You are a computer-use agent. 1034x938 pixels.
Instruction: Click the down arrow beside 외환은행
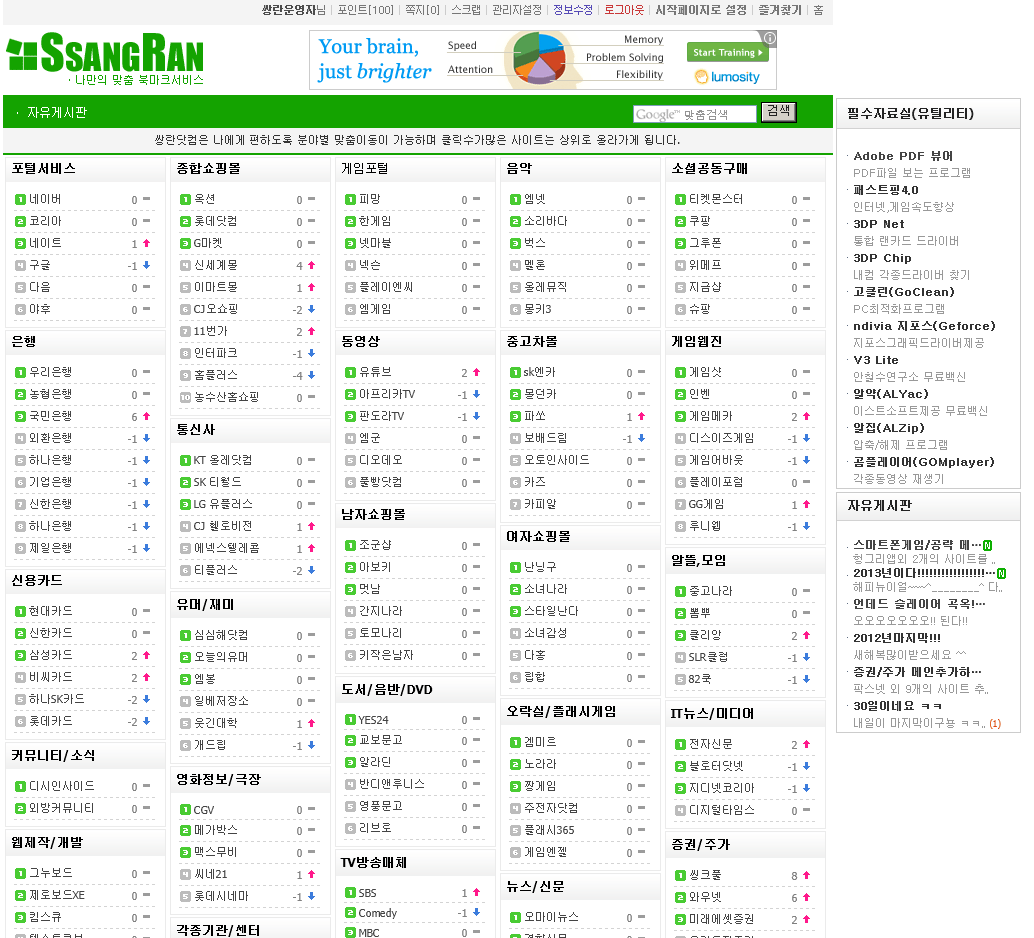click(146, 438)
